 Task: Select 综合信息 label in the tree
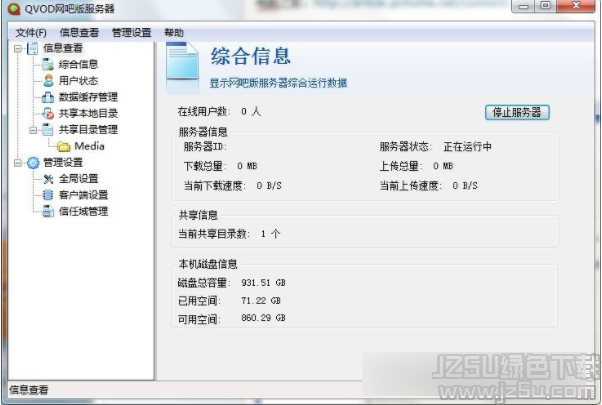click(78, 64)
